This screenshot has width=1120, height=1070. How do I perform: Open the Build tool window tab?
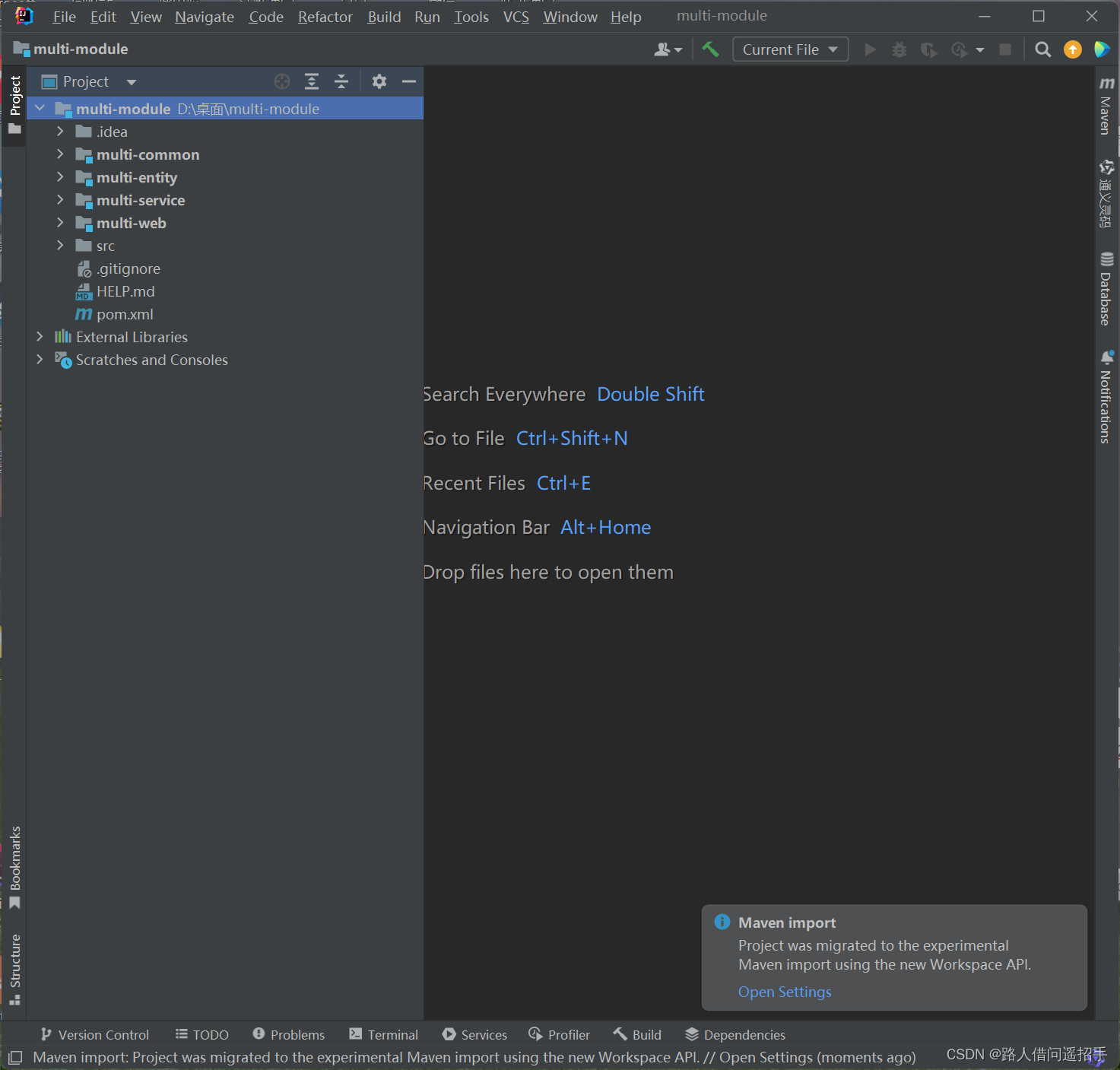point(638,1034)
